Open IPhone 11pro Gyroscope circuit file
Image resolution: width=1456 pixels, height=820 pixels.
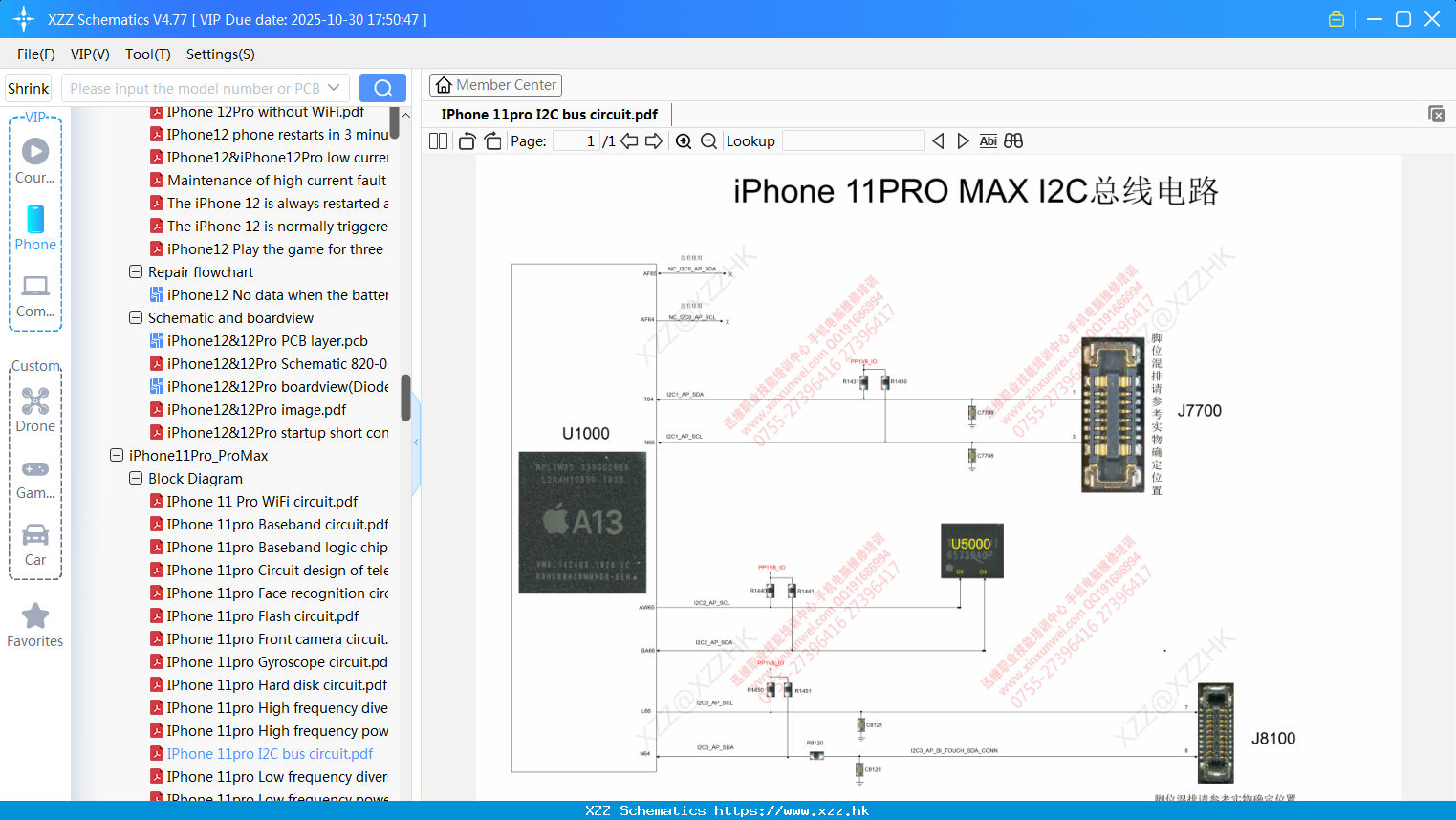pyautogui.click(x=269, y=661)
